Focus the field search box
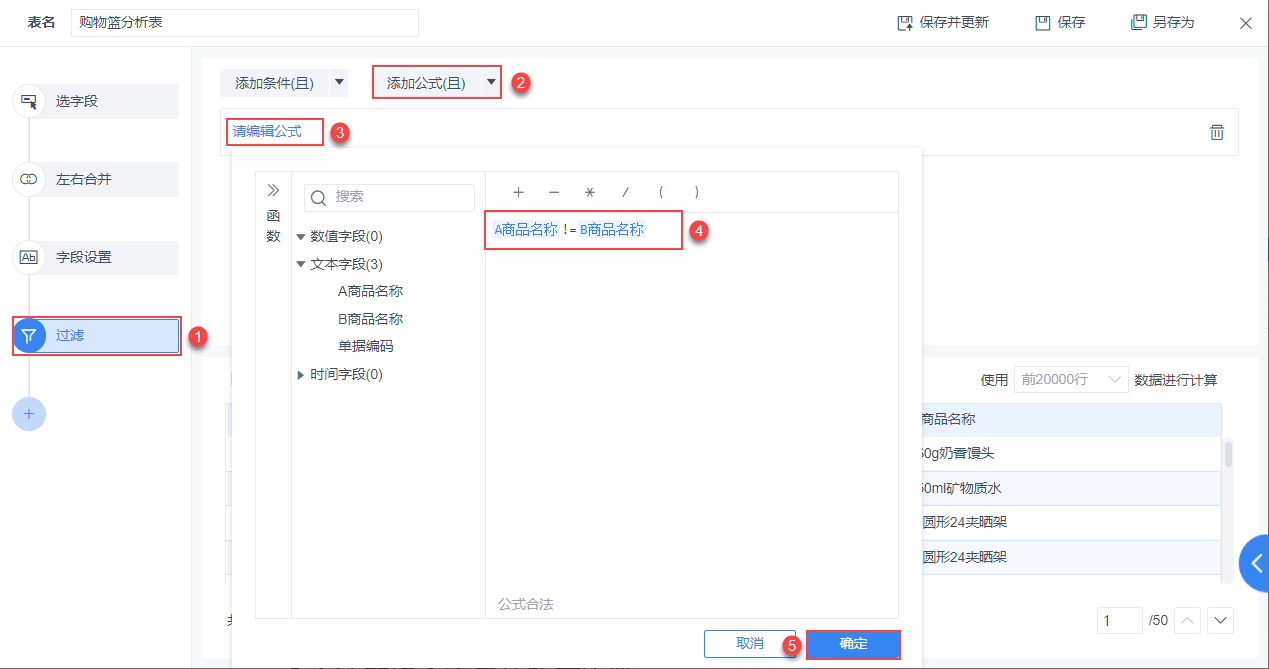Viewport: 1269px width, 669px height. (x=389, y=198)
